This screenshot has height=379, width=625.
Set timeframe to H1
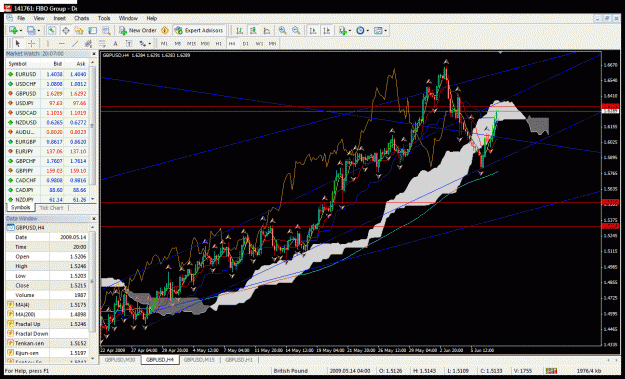[218, 43]
